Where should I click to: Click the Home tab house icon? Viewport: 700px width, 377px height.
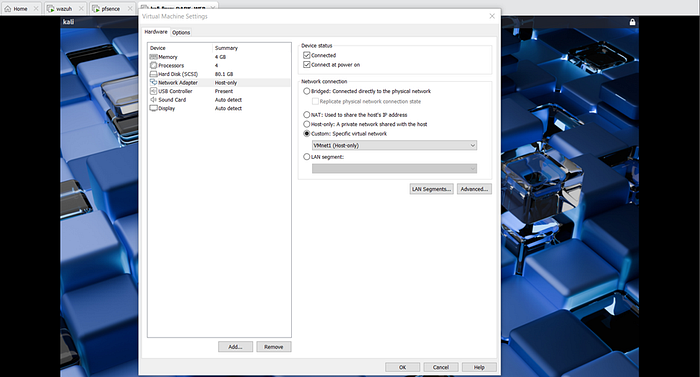point(8,8)
